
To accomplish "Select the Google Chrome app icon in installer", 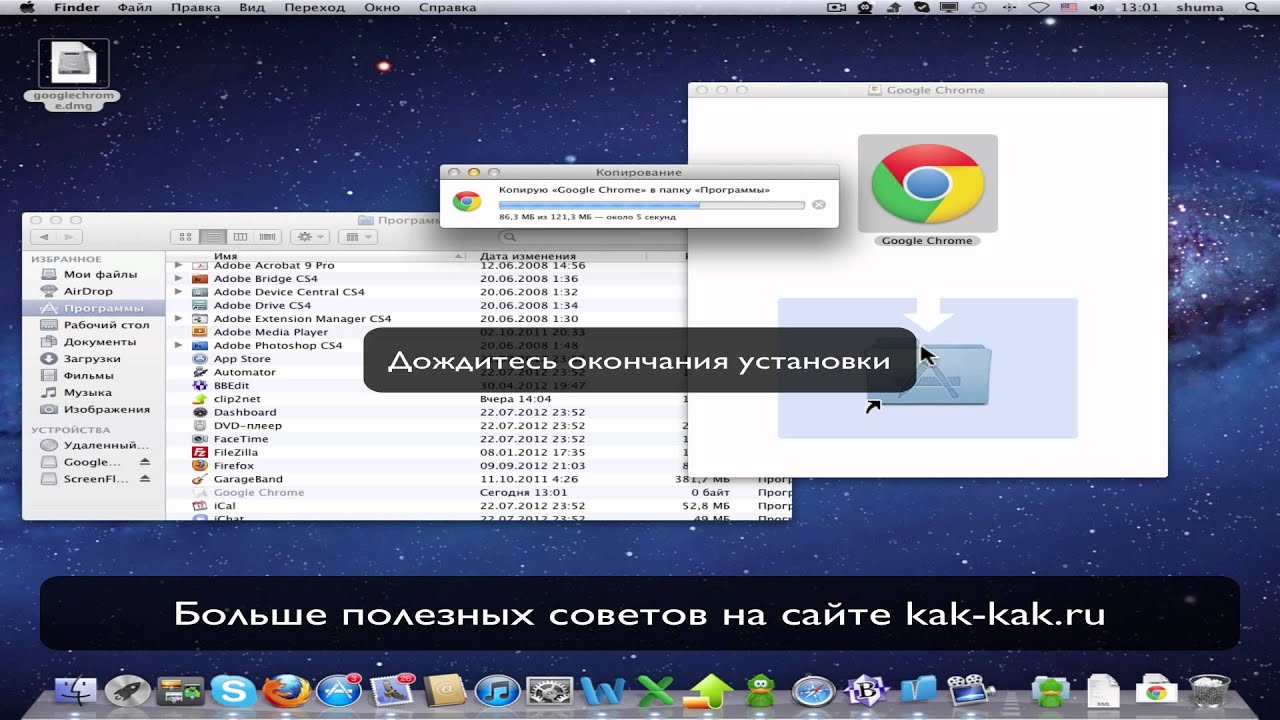I will [x=928, y=183].
